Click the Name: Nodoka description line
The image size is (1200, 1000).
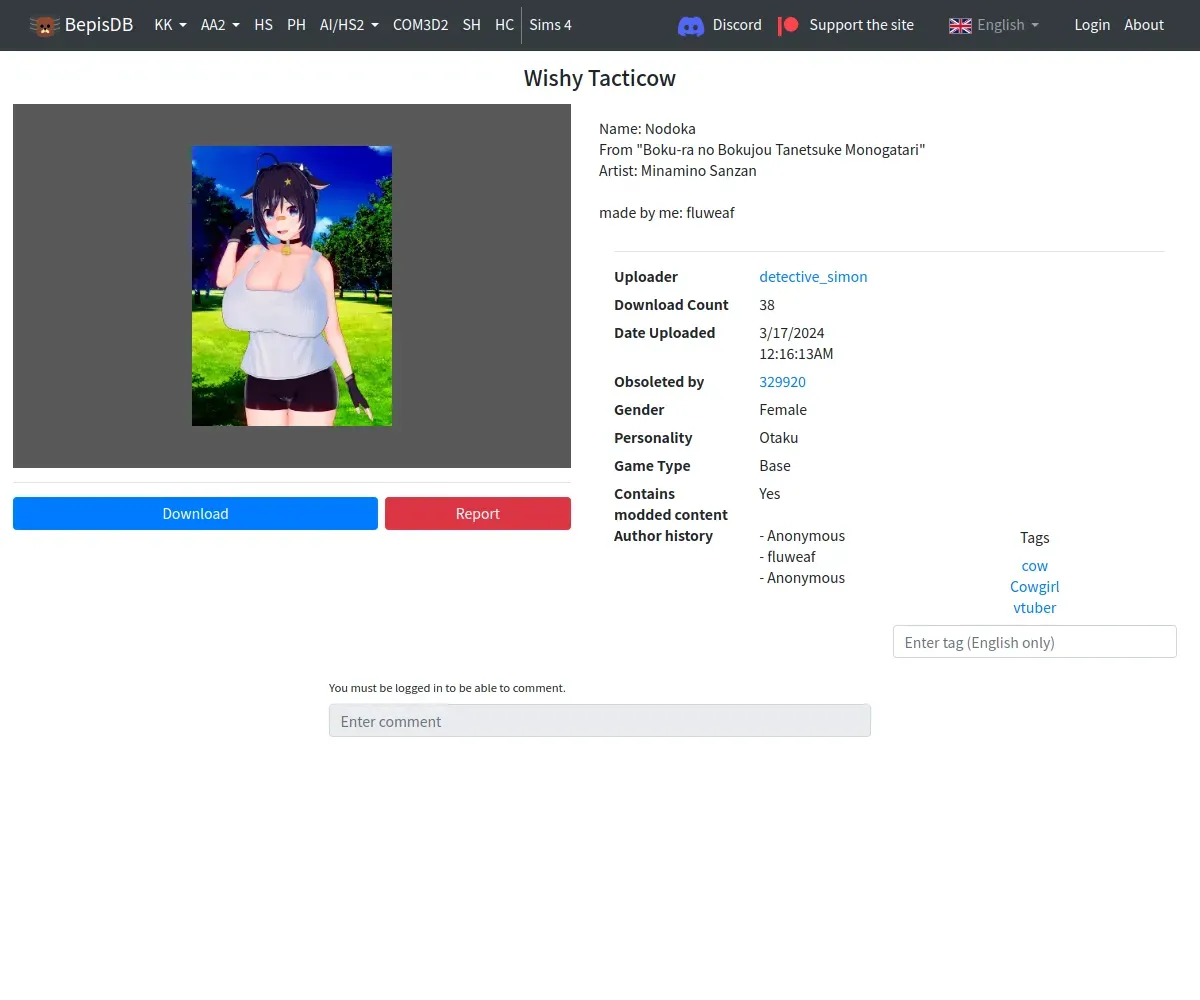click(647, 129)
